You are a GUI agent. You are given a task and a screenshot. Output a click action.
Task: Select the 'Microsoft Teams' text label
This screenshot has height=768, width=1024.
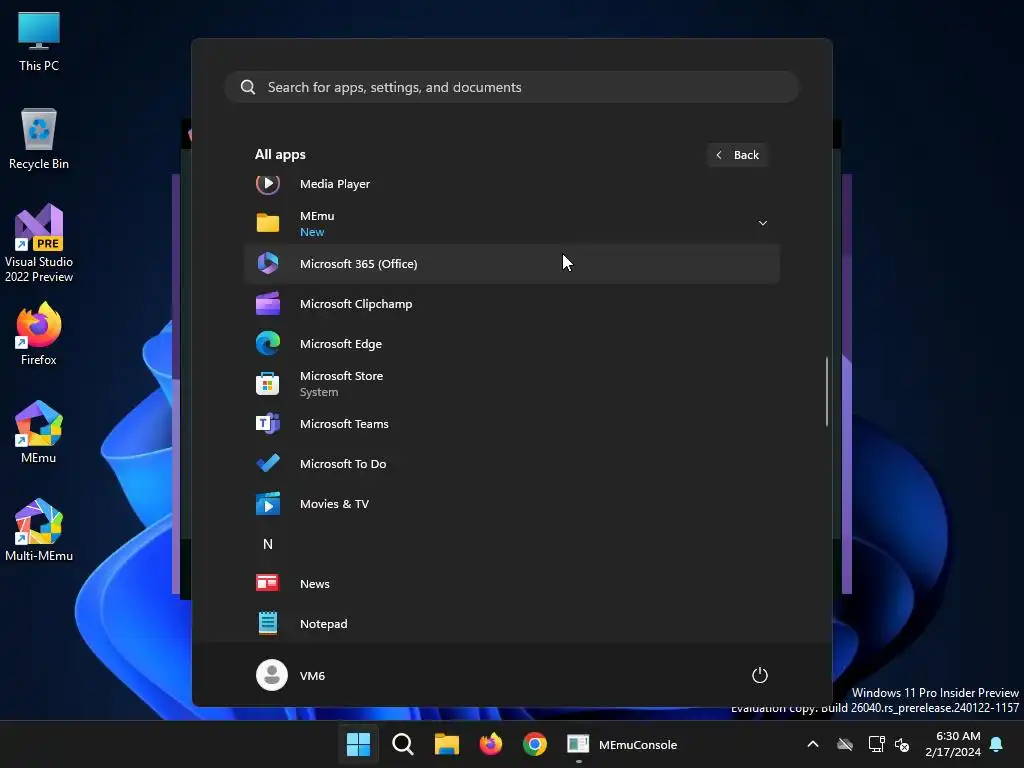pyautogui.click(x=344, y=424)
